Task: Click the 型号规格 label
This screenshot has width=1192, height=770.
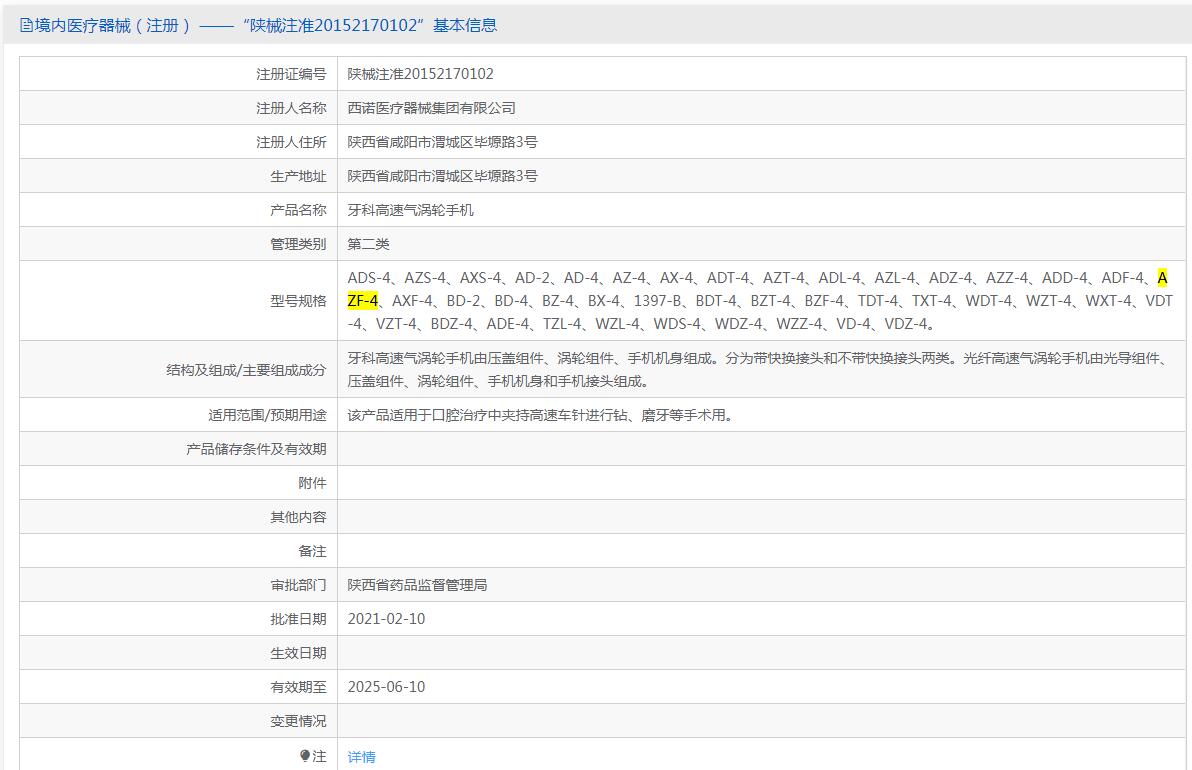Action: (298, 301)
